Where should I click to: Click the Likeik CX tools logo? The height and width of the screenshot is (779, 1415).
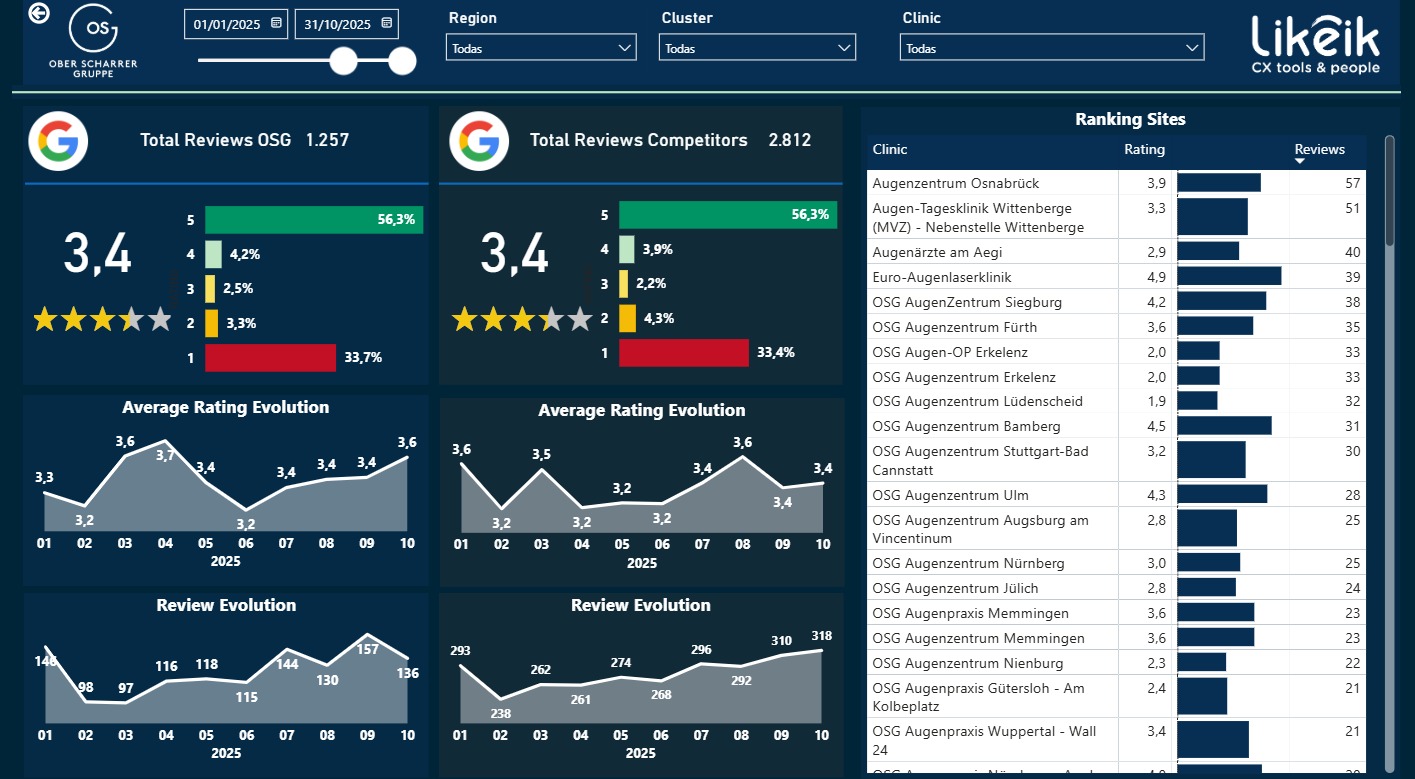click(1315, 44)
